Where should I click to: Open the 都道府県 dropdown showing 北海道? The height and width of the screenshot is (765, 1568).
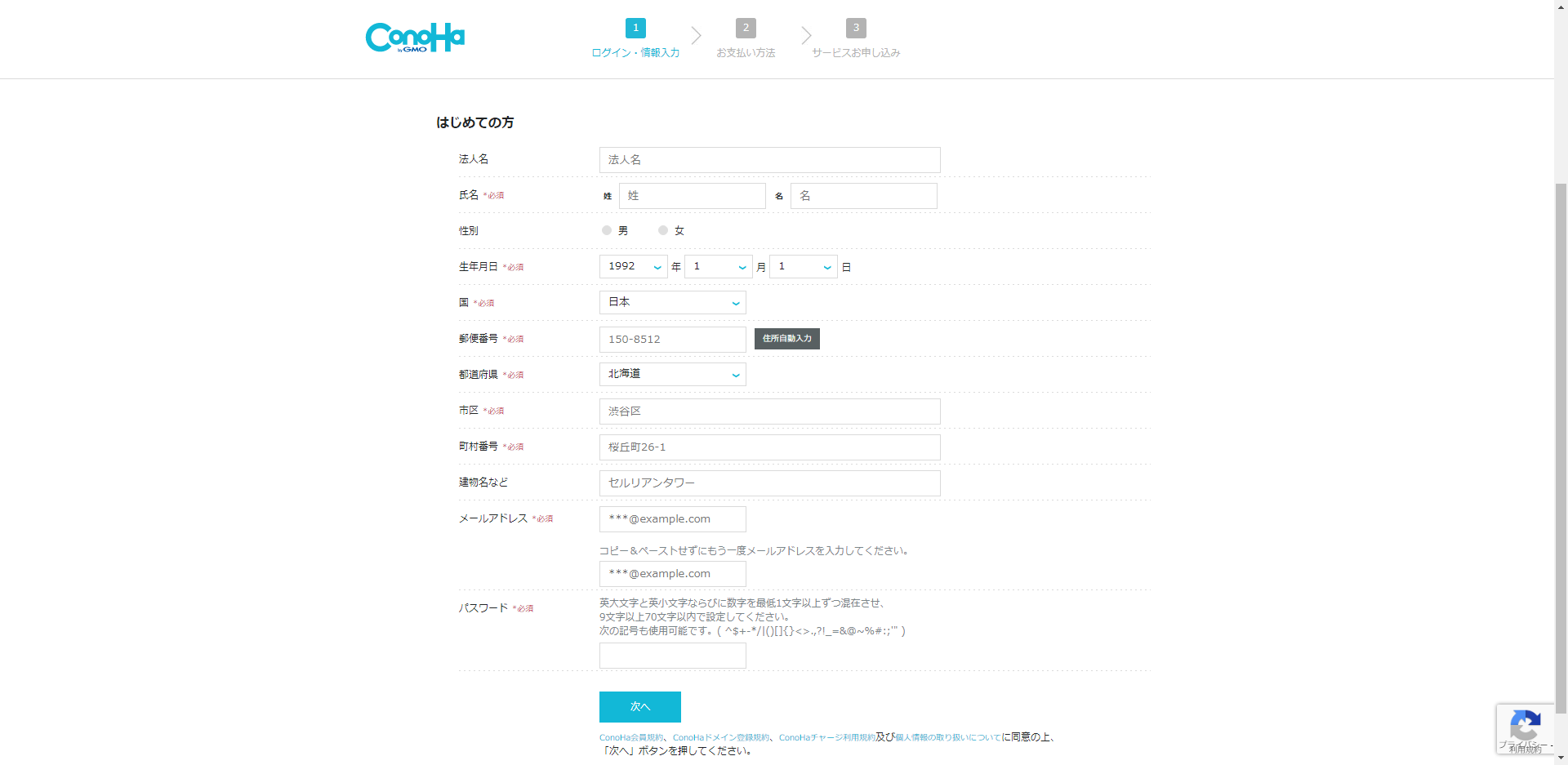click(673, 375)
